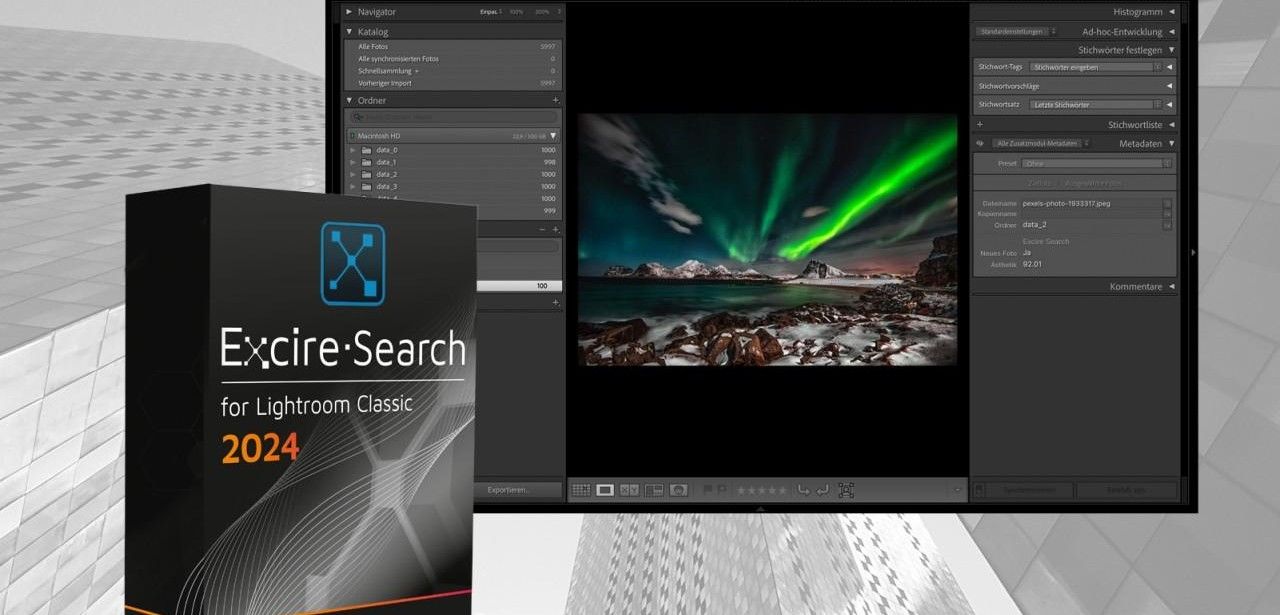The width and height of the screenshot is (1280, 615).
Task: Collapse the Stichwörter festlegen panel
Action: [x=1171, y=49]
